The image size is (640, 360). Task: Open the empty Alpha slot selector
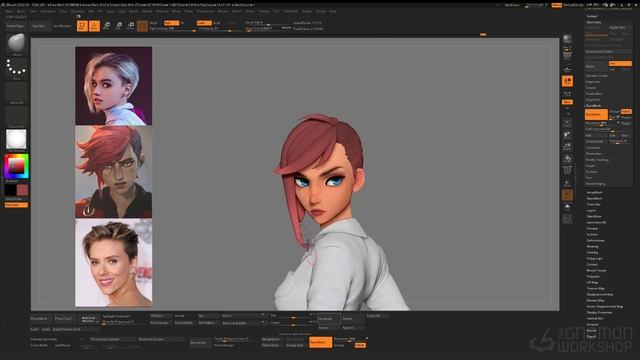pyautogui.click(x=16, y=92)
